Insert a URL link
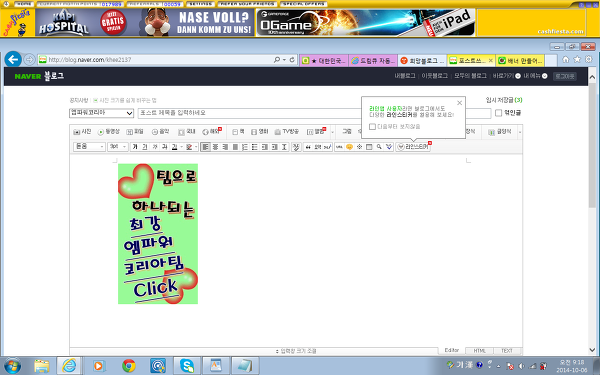The image size is (600, 375). 339,147
